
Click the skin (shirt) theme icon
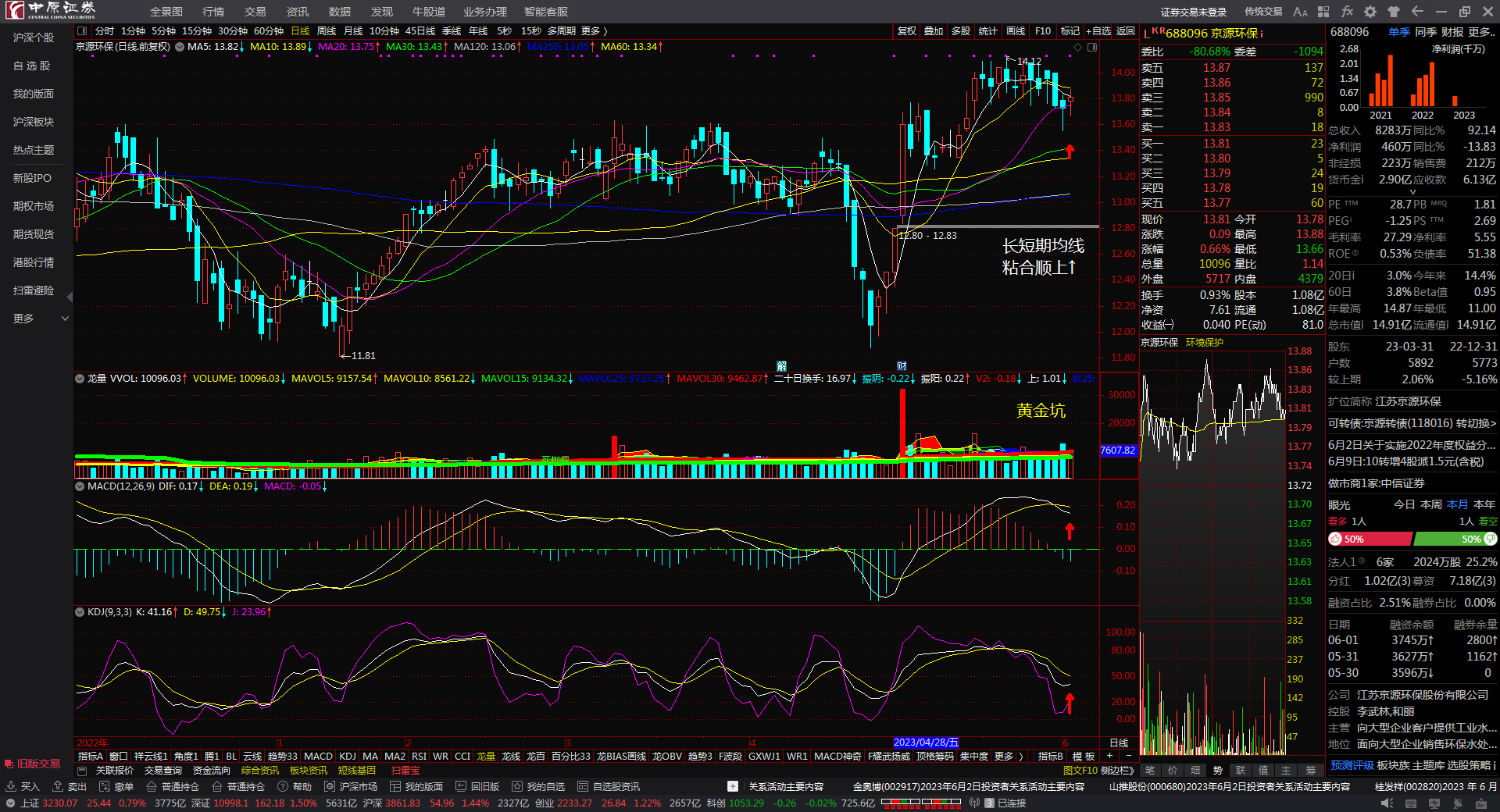(x=1394, y=12)
